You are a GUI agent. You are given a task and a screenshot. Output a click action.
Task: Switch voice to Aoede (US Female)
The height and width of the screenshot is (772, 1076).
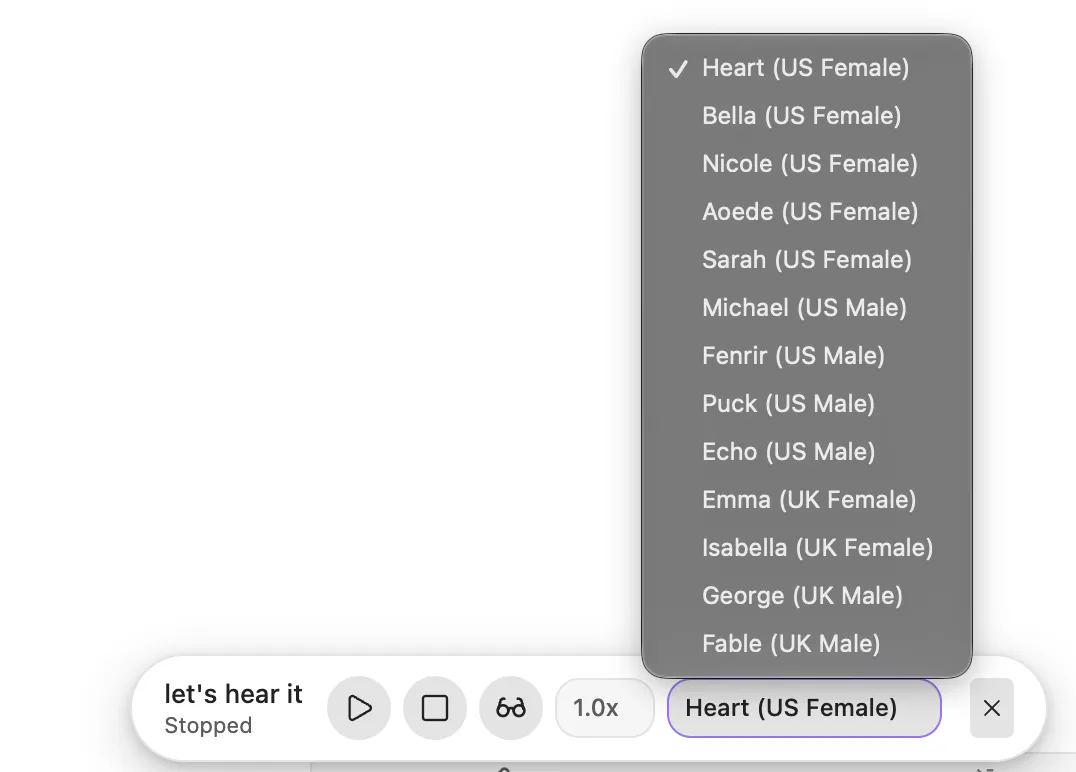click(807, 212)
